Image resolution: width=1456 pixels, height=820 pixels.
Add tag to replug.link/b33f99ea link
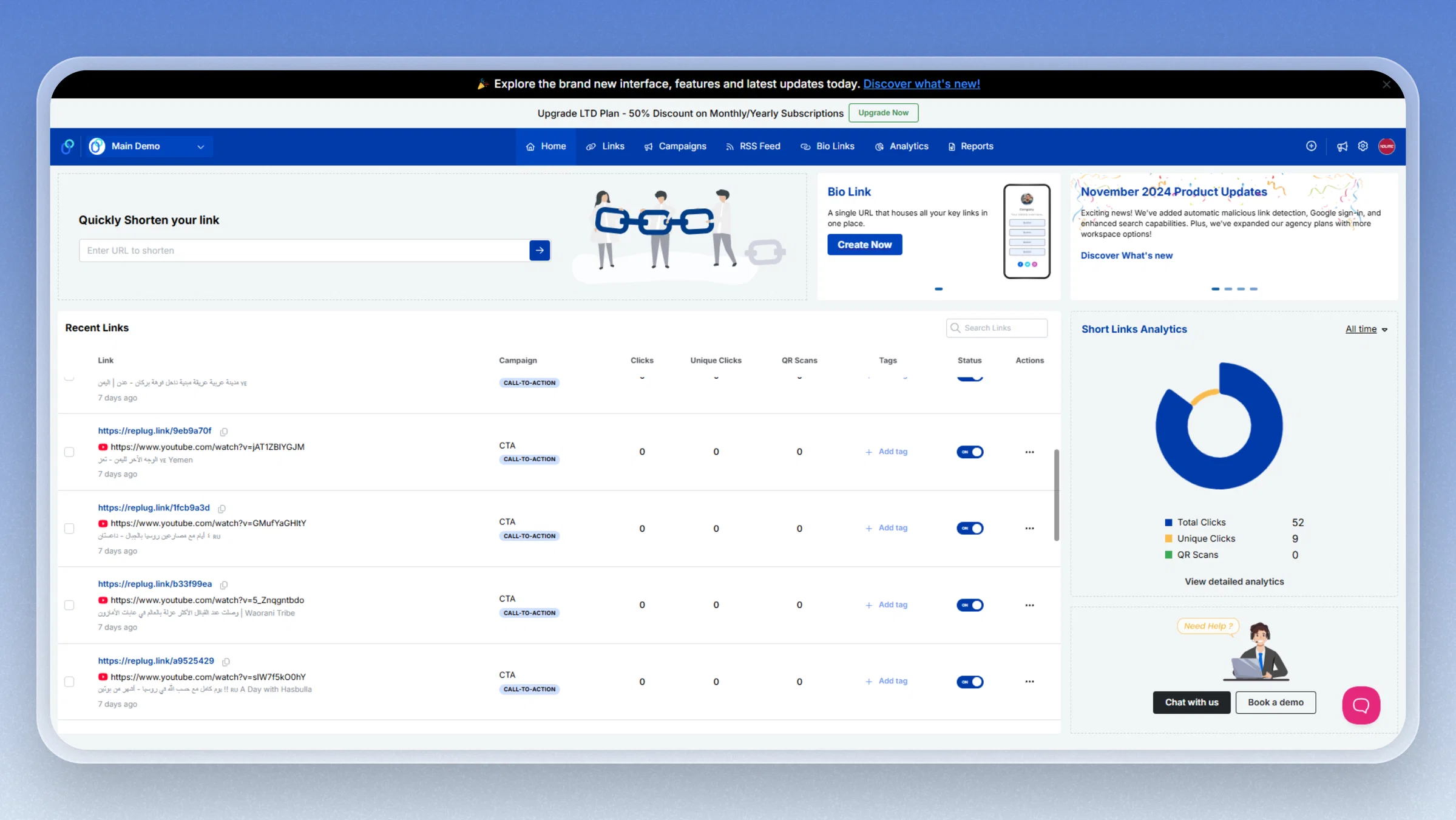pyautogui.click(x=886, y=605)
